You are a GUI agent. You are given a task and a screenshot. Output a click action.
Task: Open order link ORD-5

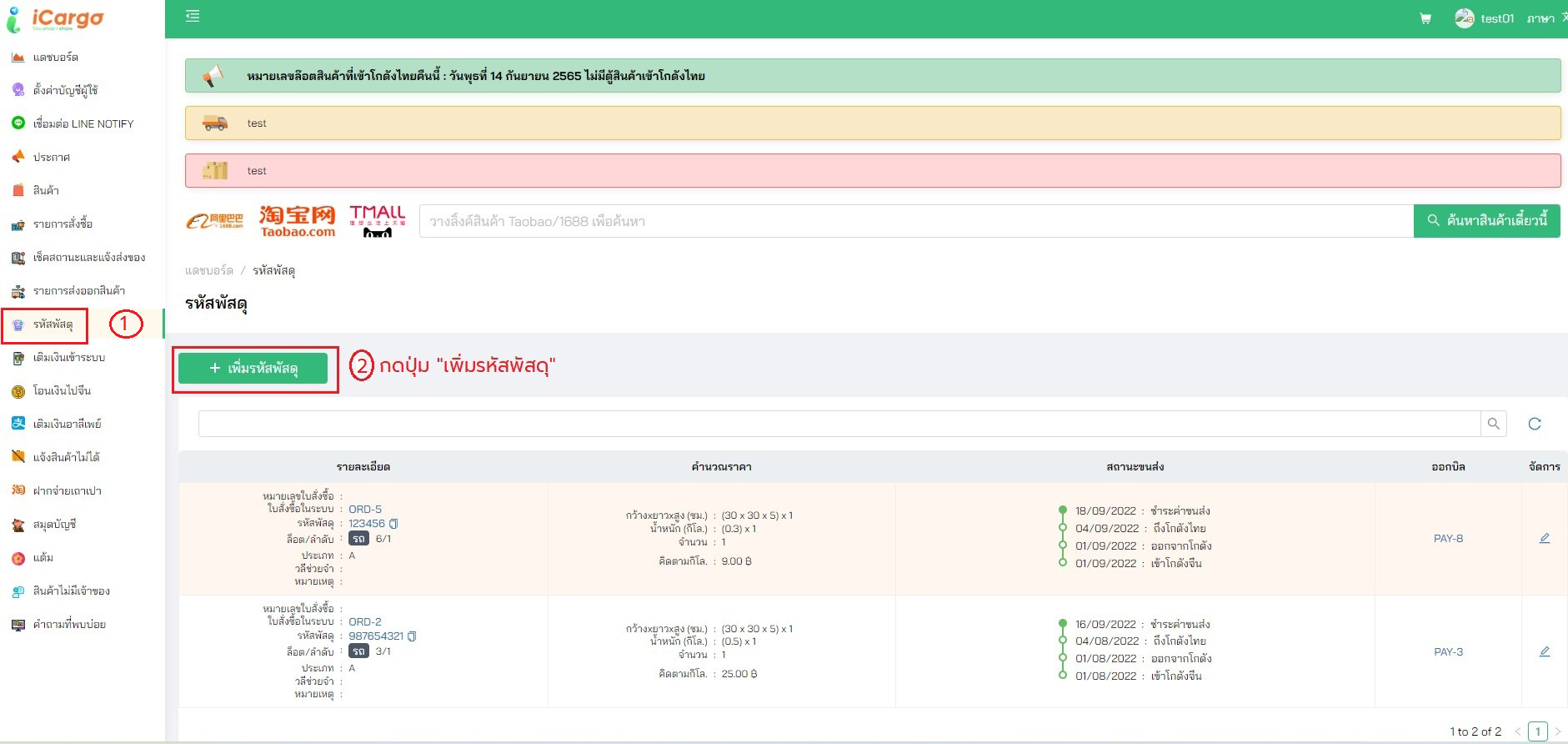coord(365,509)
